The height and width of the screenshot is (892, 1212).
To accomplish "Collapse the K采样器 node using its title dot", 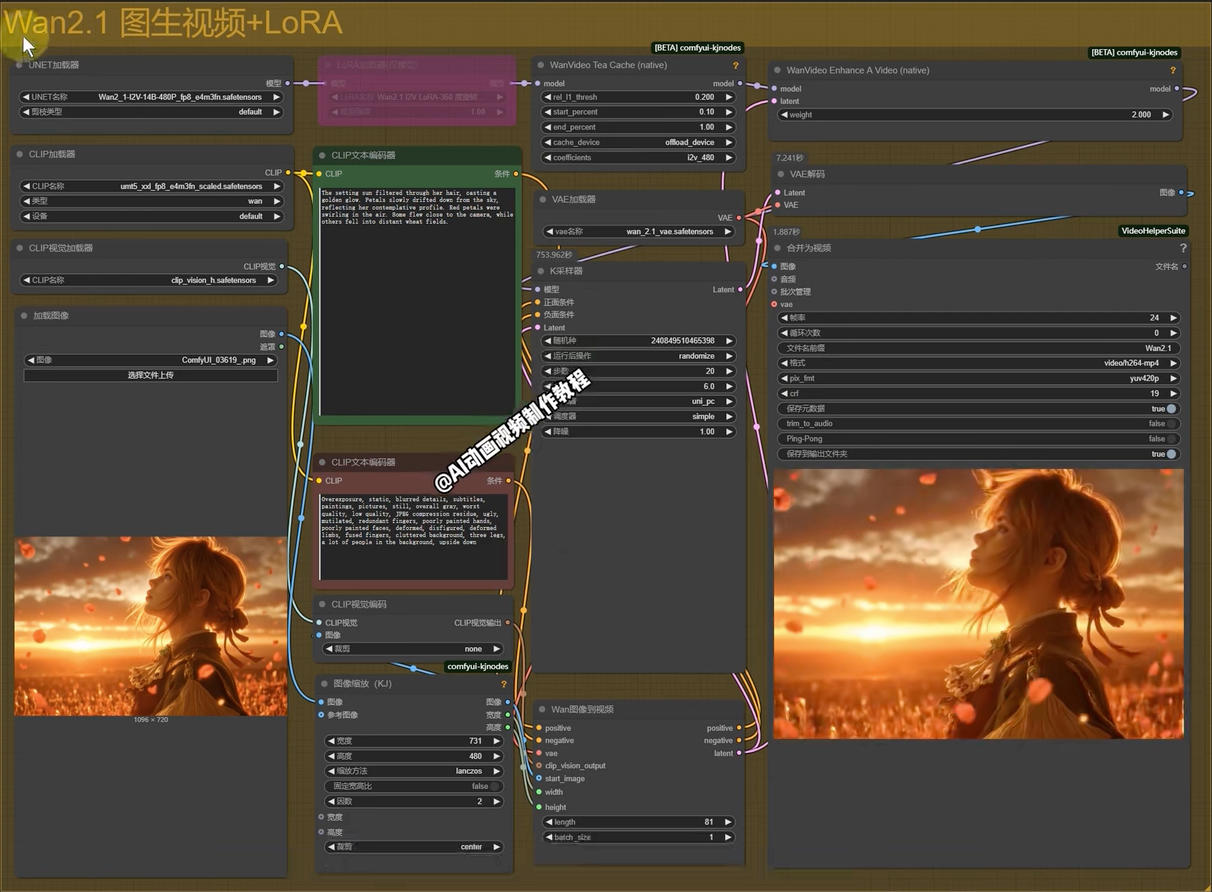I will [541, 271].
